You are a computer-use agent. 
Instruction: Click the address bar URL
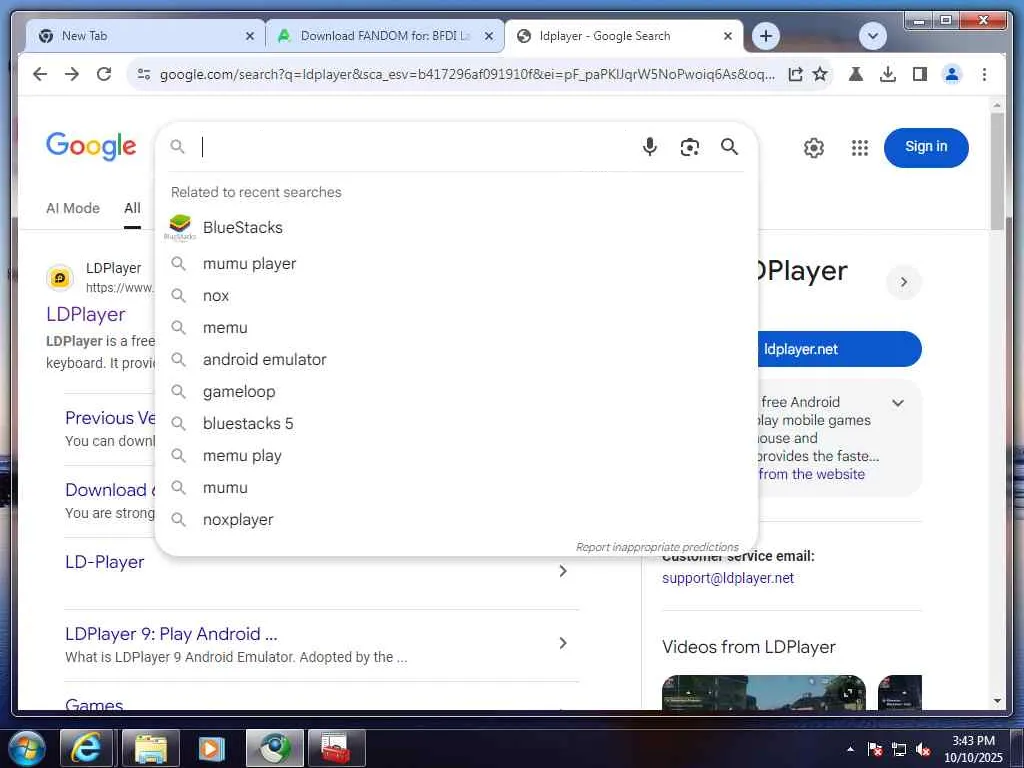point(467,74)
